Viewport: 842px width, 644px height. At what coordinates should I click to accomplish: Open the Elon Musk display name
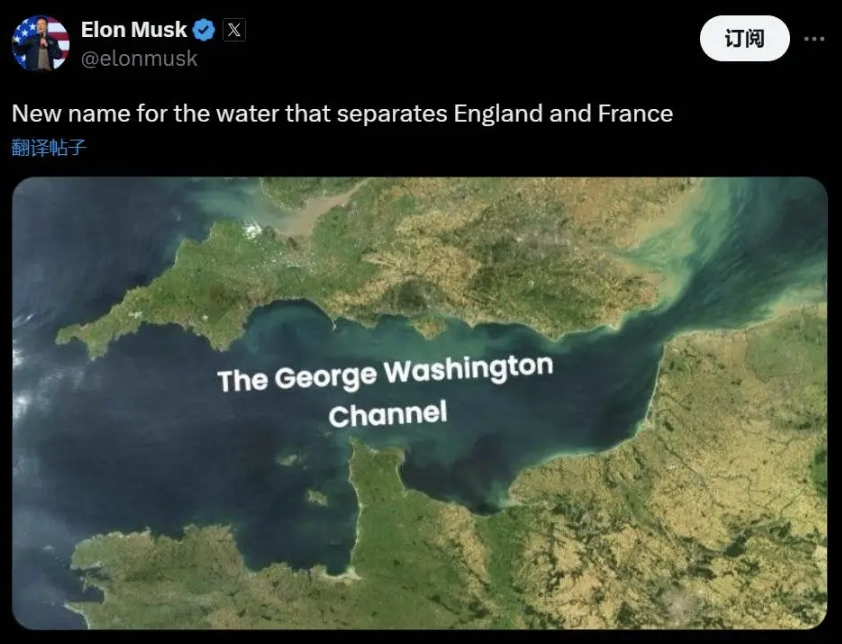(134, 30)
